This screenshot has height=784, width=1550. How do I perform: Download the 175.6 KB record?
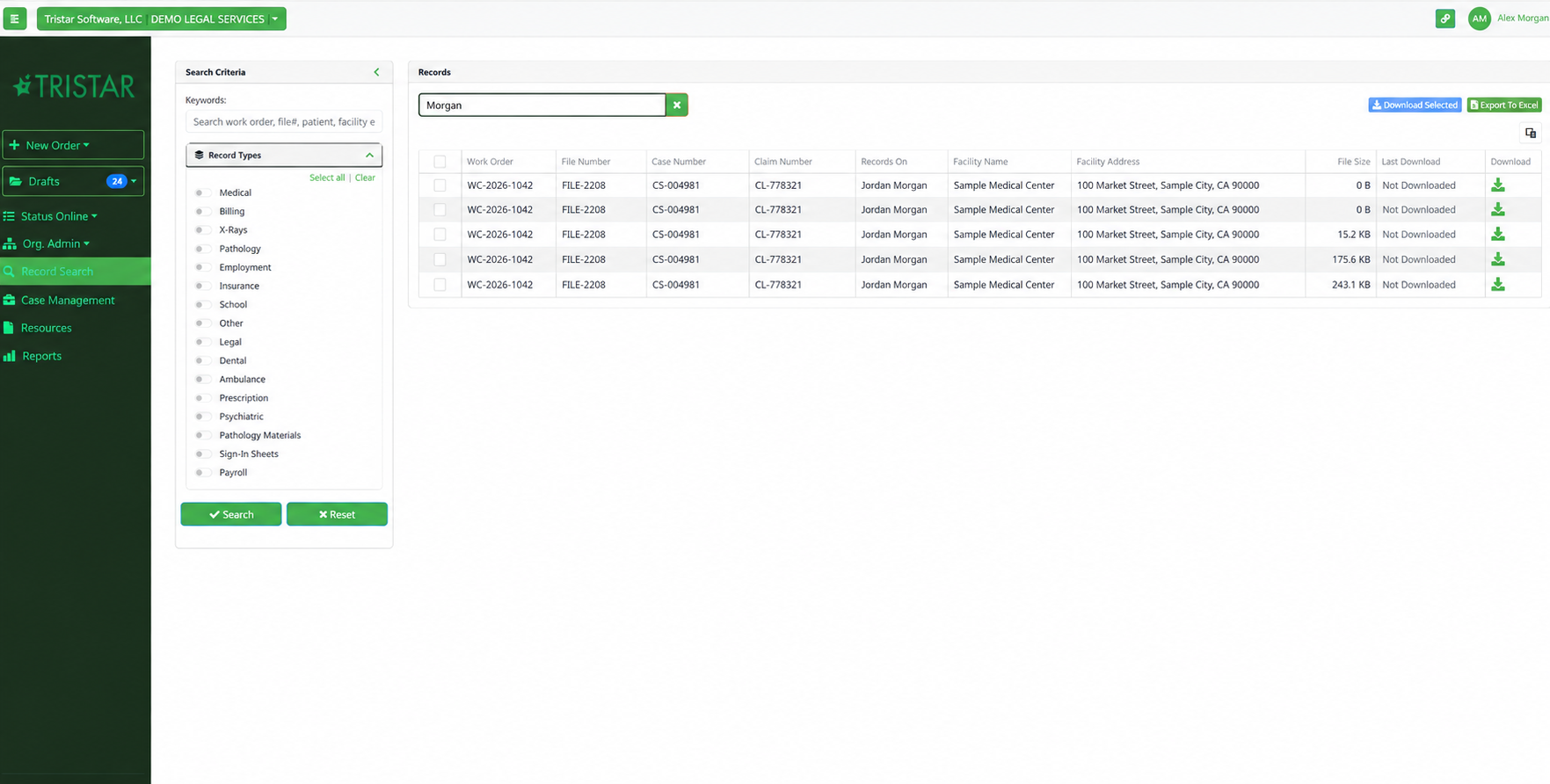pos(1498,259)
